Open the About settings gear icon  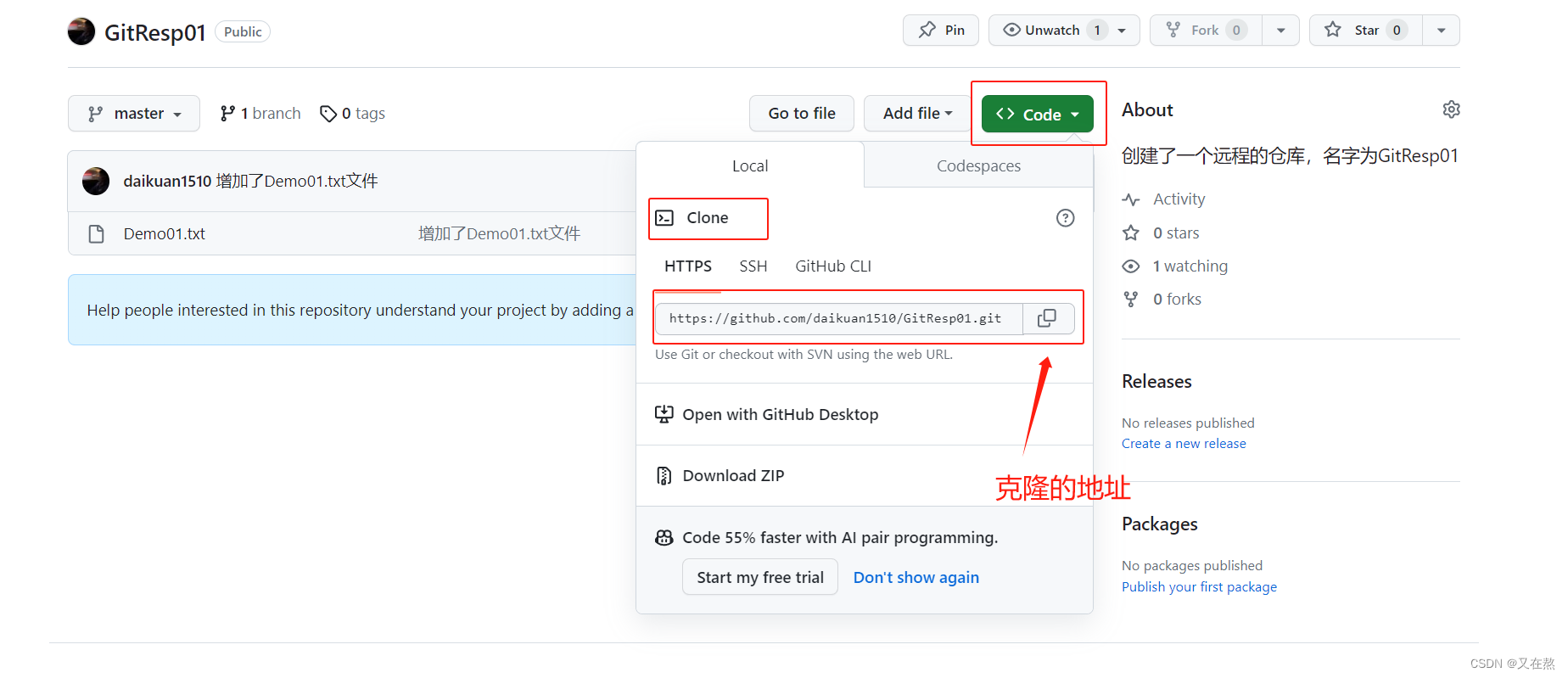pos(1451,109)
